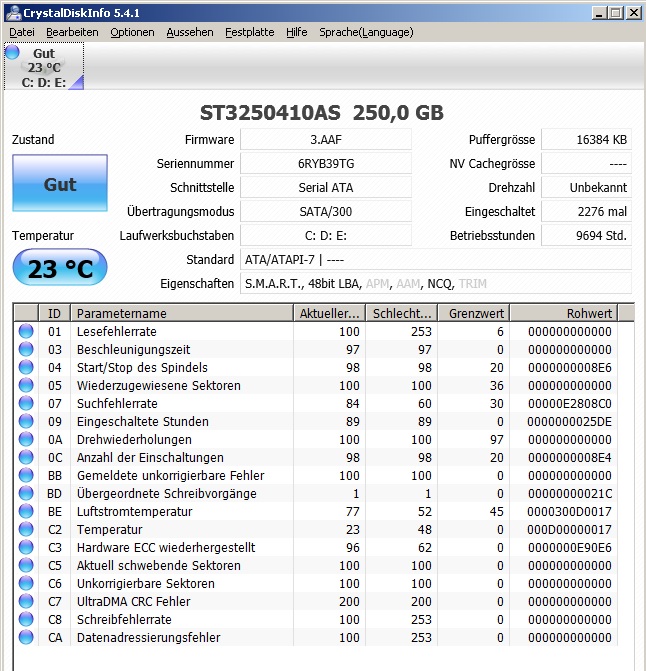Click status icon for Eingeschaltete Stunden
Image resolution: width=646 pixels, height=671 pixels.
pos(26,421)
